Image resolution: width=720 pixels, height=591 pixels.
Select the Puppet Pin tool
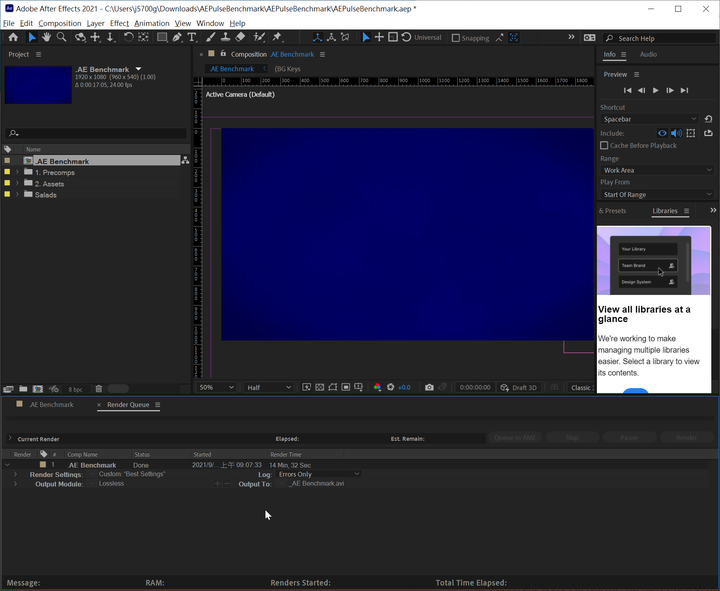277,38
